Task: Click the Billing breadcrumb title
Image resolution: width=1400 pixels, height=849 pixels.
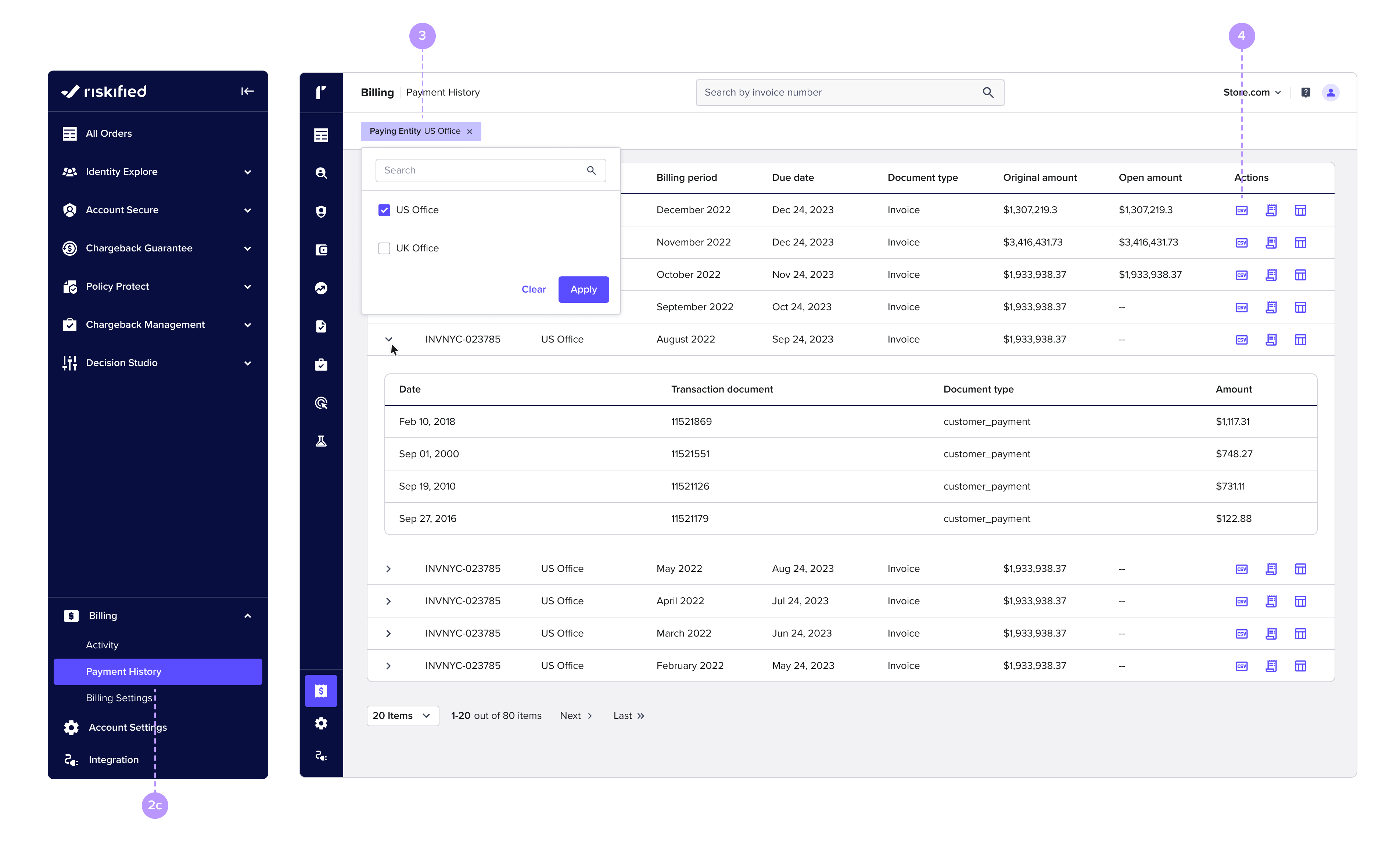Action: 377,92
